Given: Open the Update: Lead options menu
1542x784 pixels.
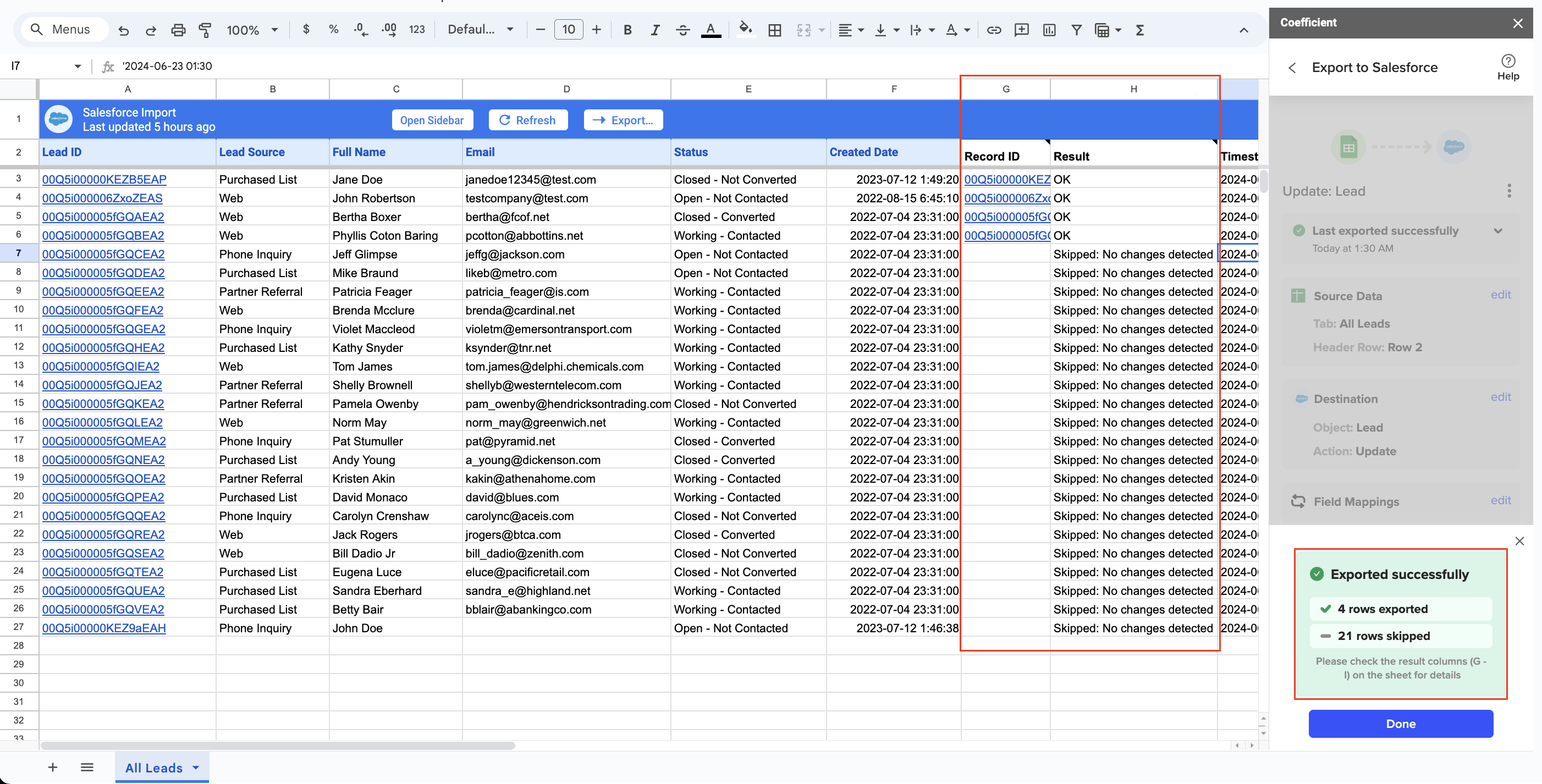Looking at the screenshot, I should 1508,191.
